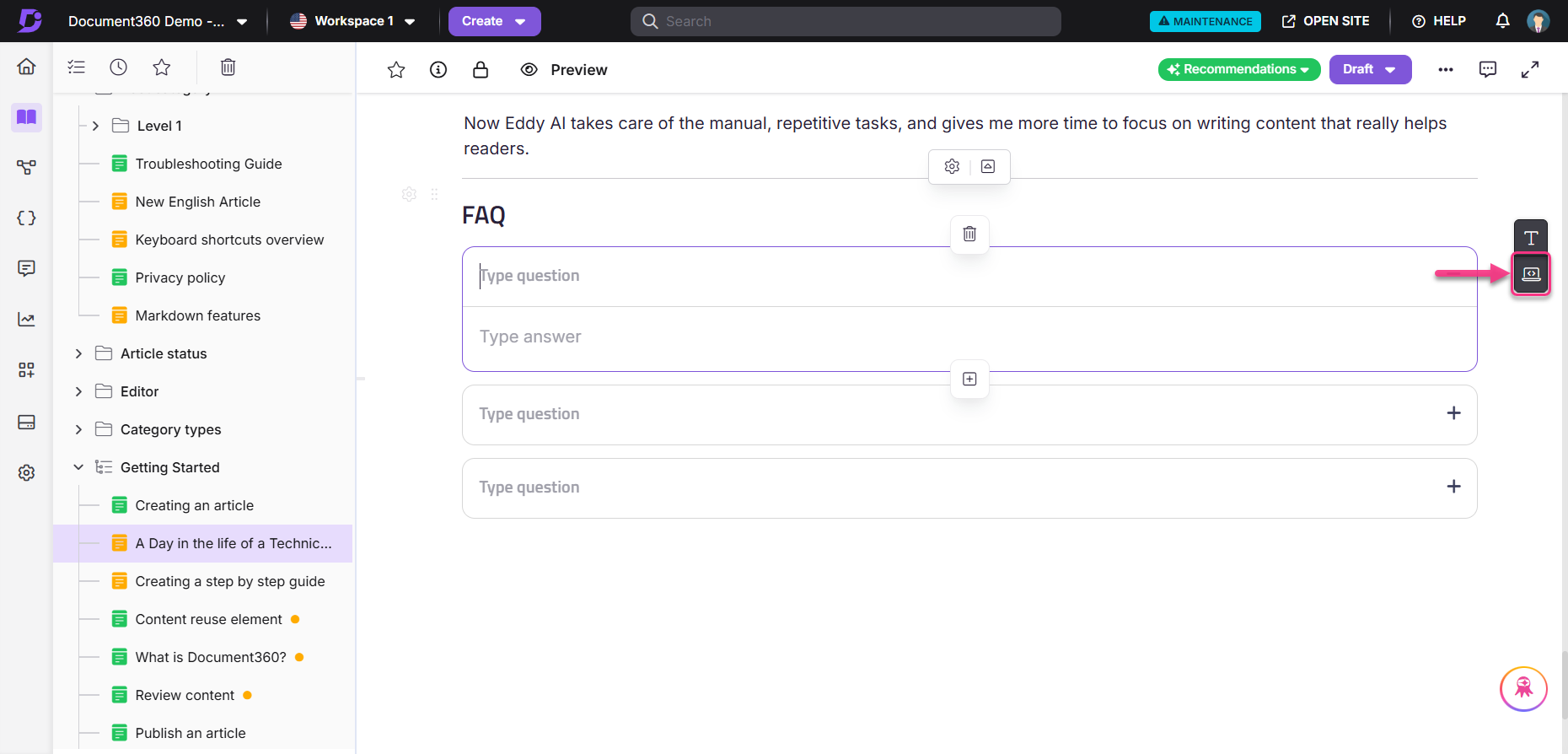Image resolution: width=1568 pixels, height=754 pixels.
Task: Click the FAQ heading
Action: click(x=484, y=215)
